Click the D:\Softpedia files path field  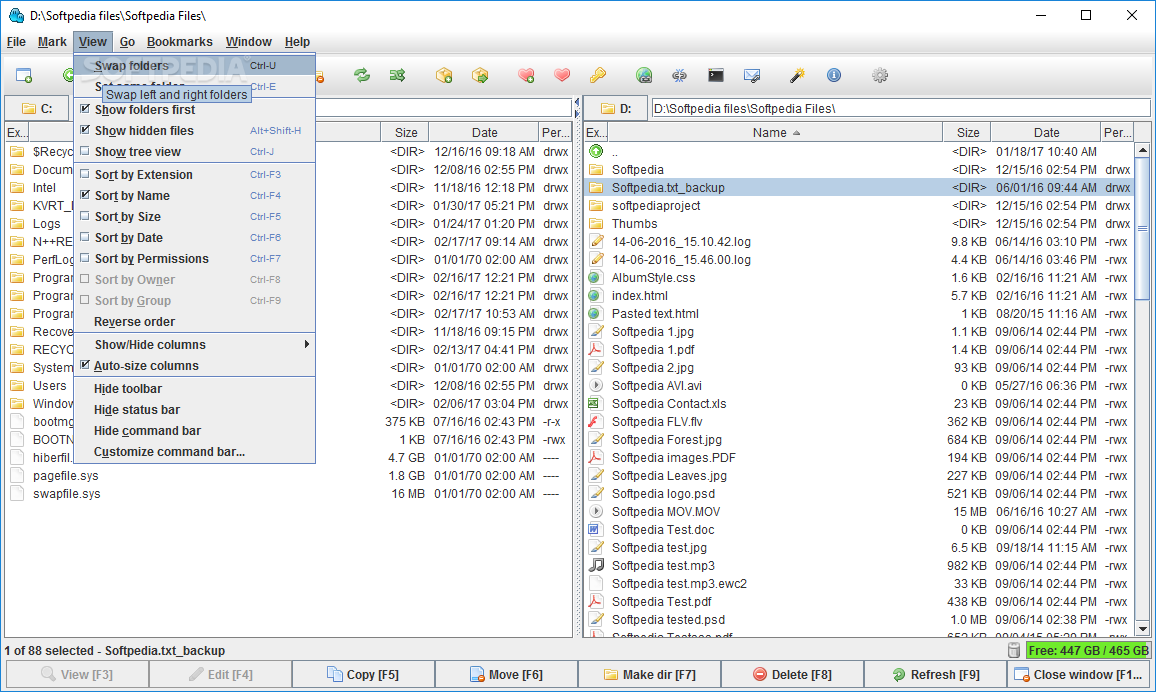[900, 108]
